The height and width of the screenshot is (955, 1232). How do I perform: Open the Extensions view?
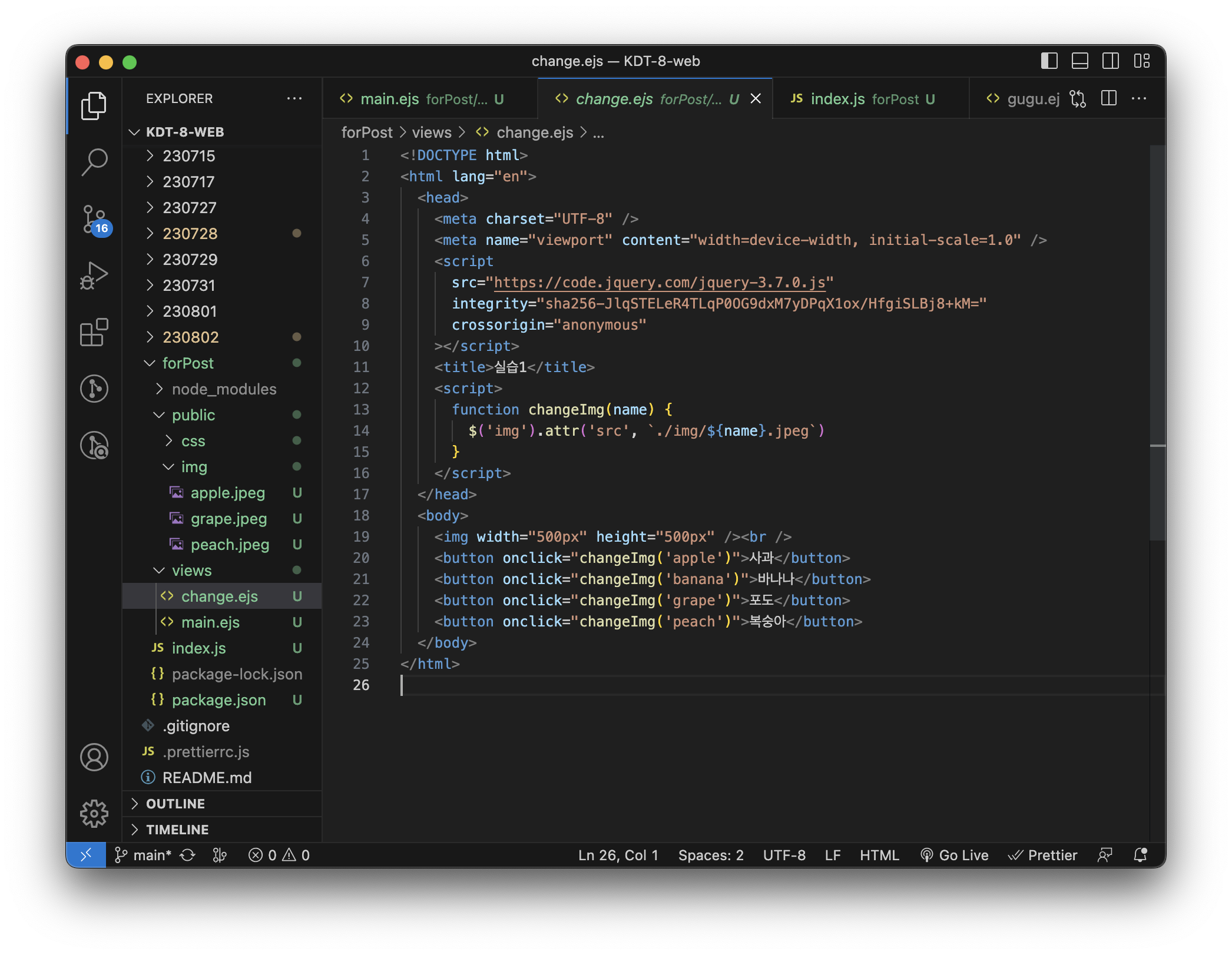click(94, 332)
